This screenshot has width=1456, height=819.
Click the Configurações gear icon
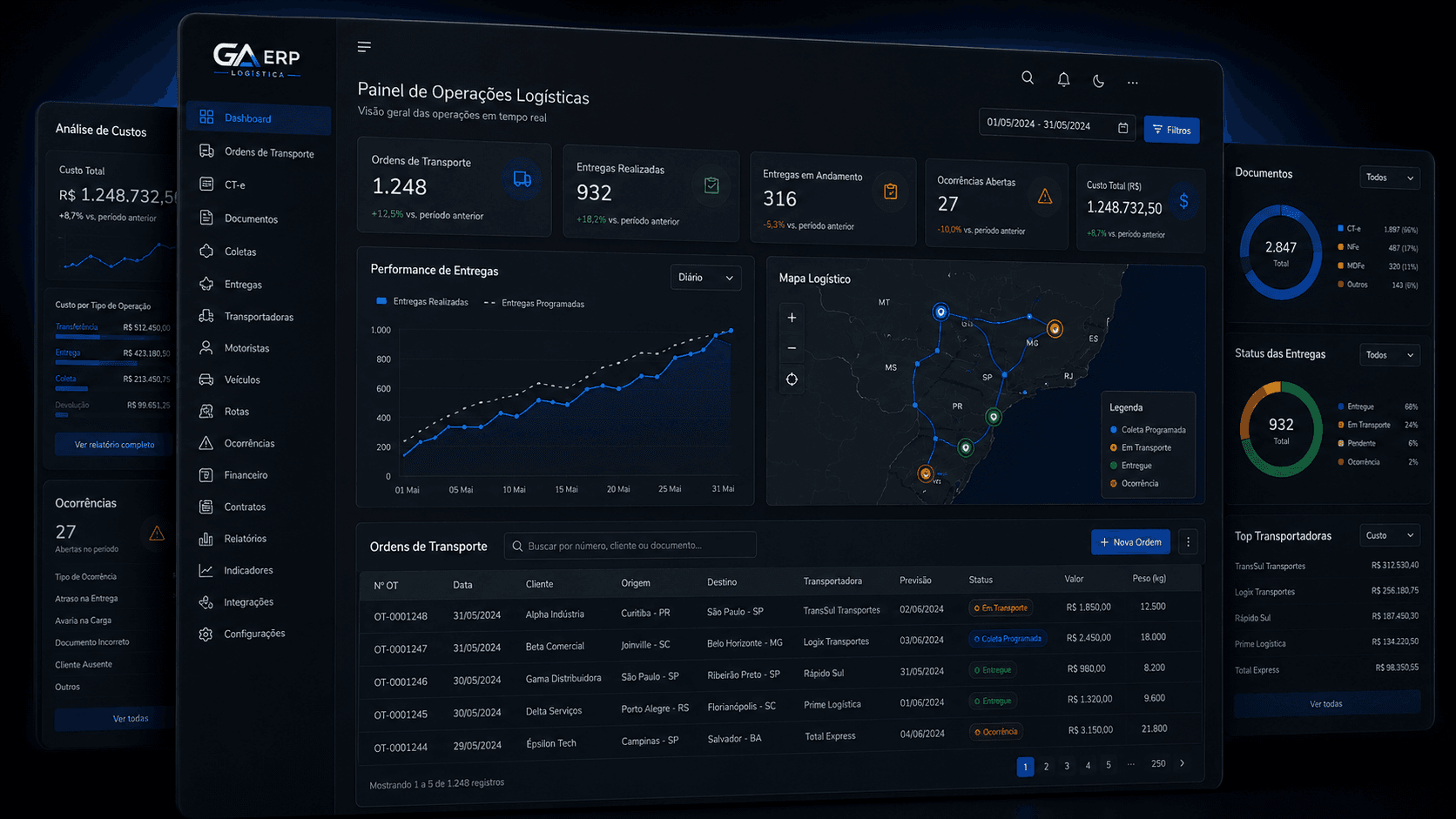click(206, 634)
